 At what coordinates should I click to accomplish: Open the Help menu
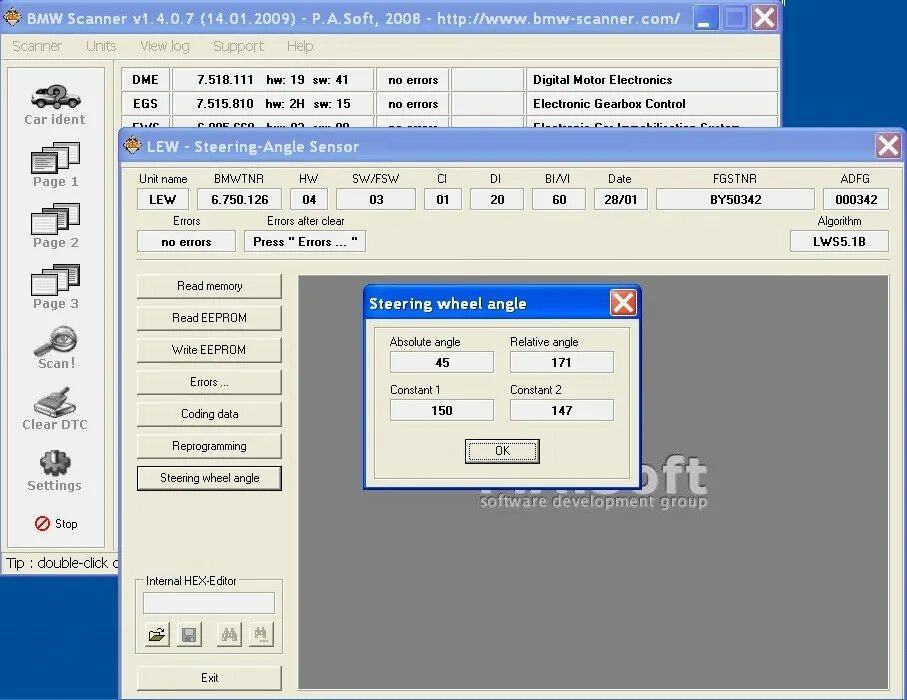300,46
